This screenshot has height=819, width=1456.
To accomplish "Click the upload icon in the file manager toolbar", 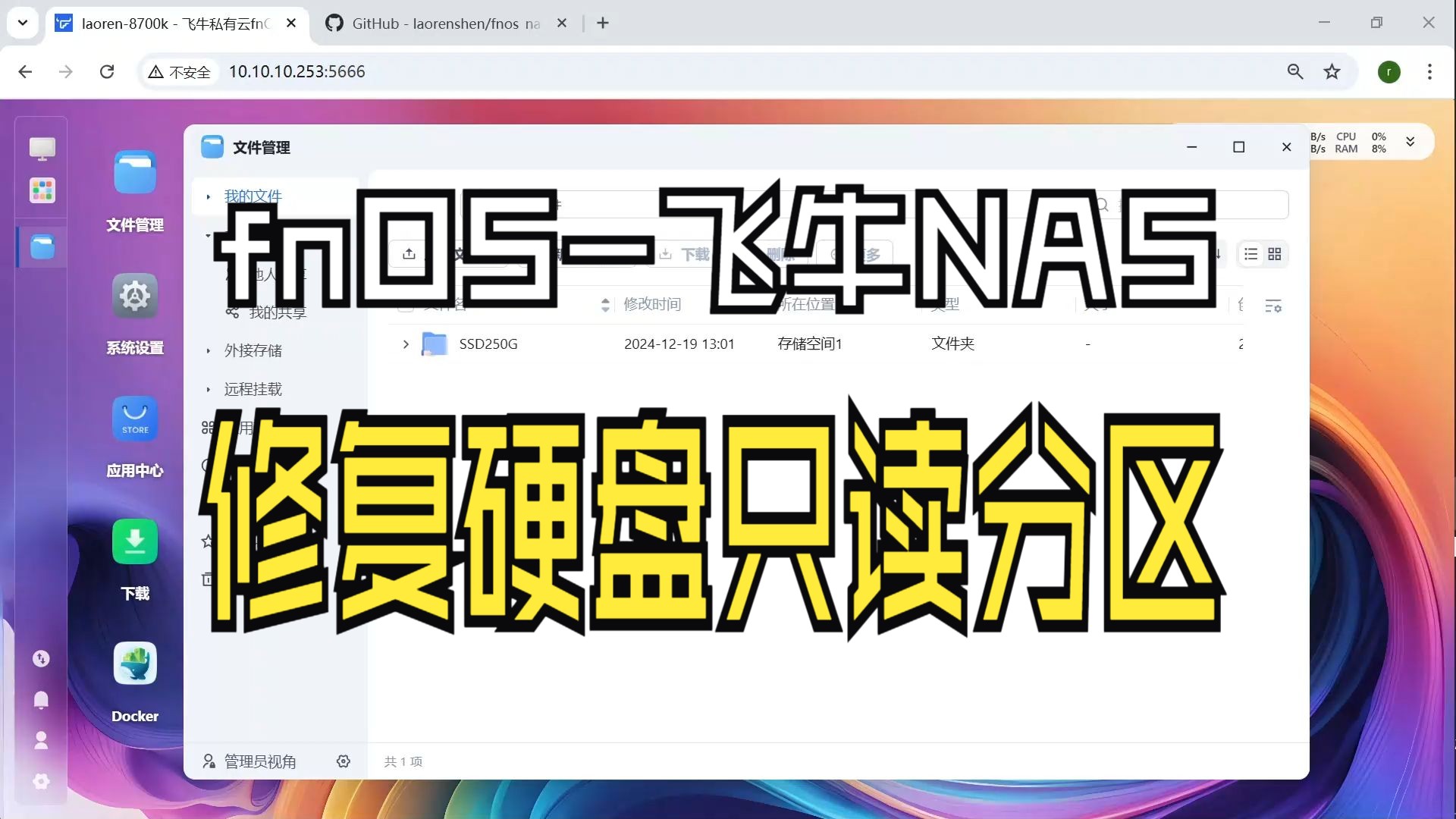I will click(409, 254).
